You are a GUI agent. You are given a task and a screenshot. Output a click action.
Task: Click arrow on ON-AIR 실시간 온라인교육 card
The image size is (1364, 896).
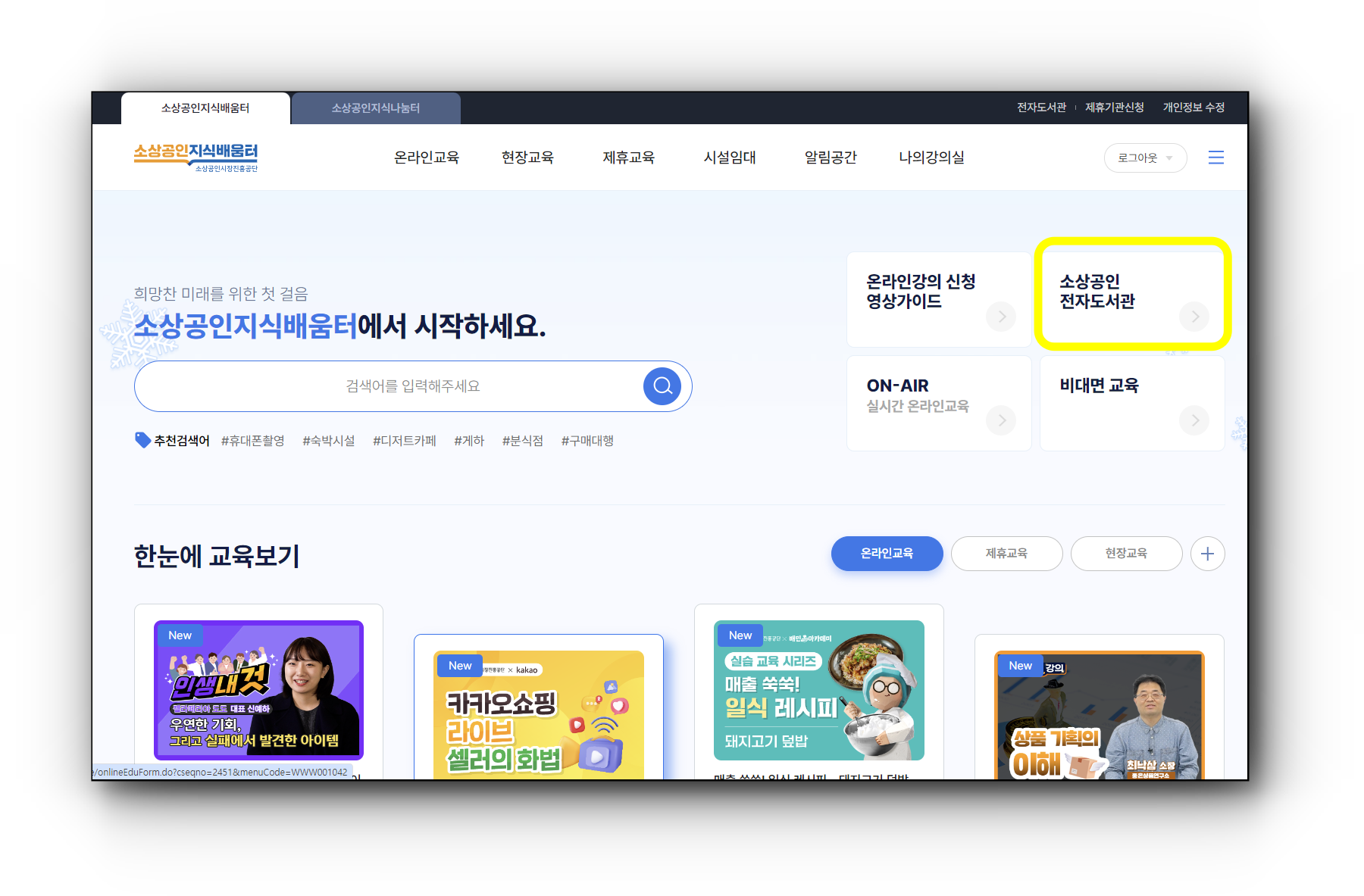pyautogui.click(x=1001, y=420)
